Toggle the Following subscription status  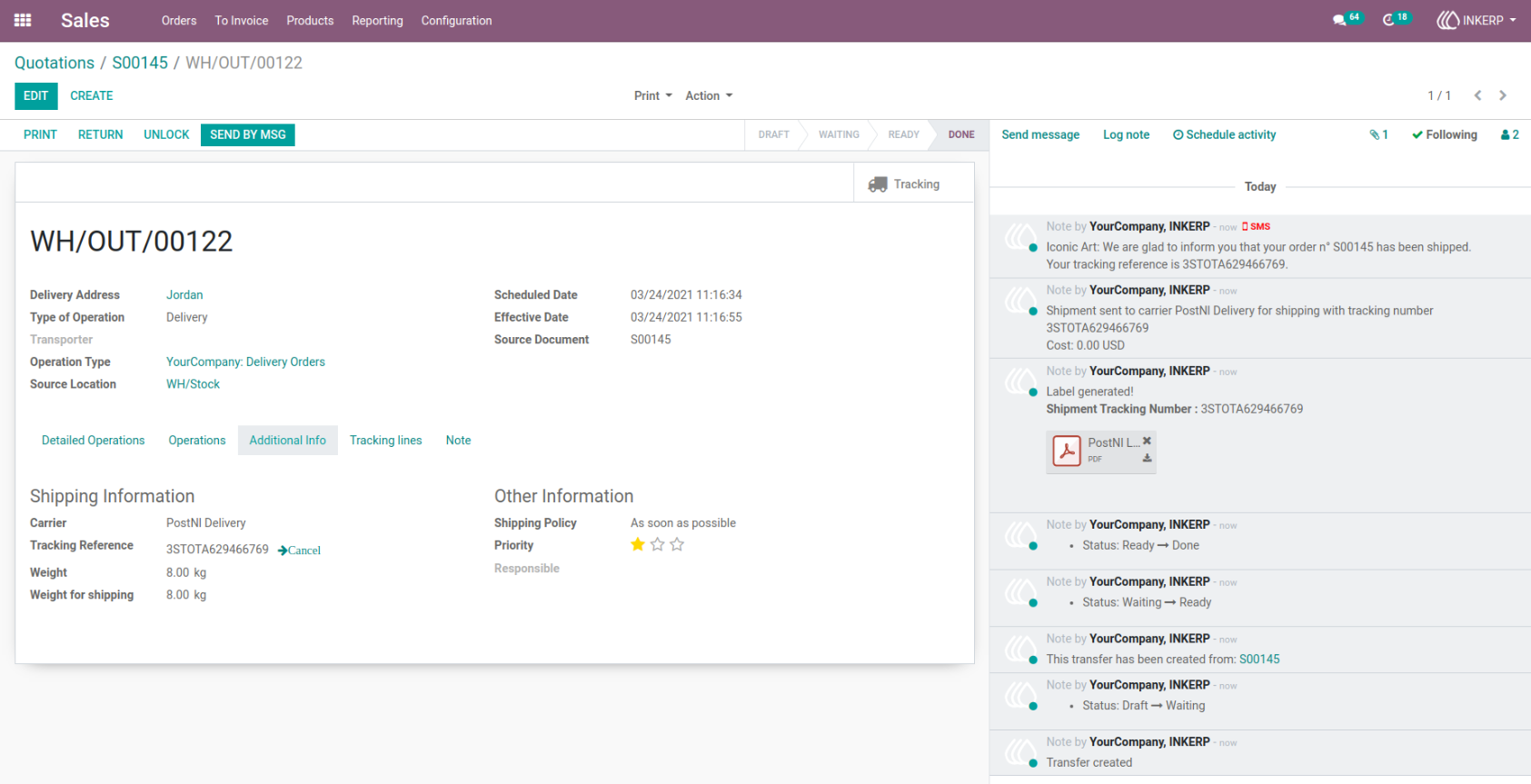coord(1445,134)
